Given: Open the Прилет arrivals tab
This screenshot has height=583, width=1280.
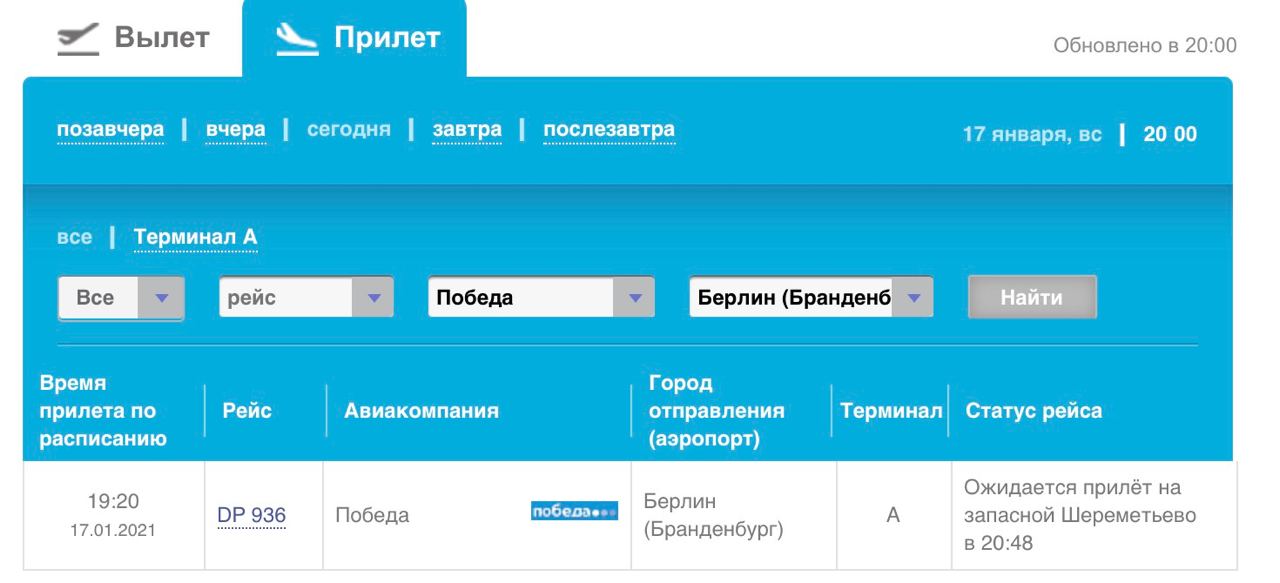Looking at the screenshot, I should click(355, 39).
